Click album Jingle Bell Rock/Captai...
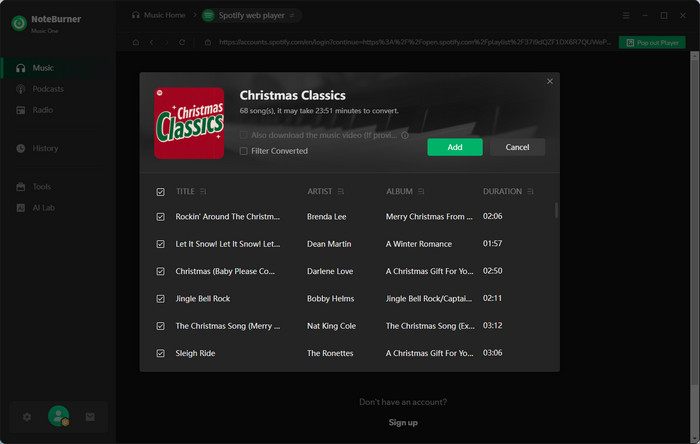This screenshot has width=700, height=444. (x=429, y=298)
